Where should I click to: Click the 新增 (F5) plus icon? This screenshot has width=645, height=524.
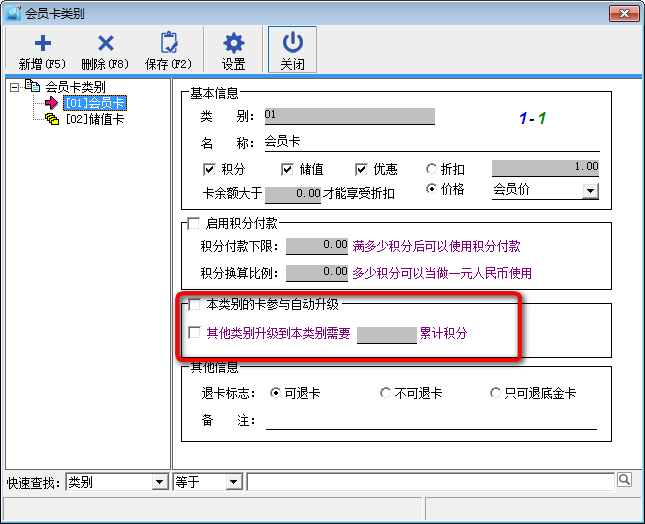click(x=42, y=43)
